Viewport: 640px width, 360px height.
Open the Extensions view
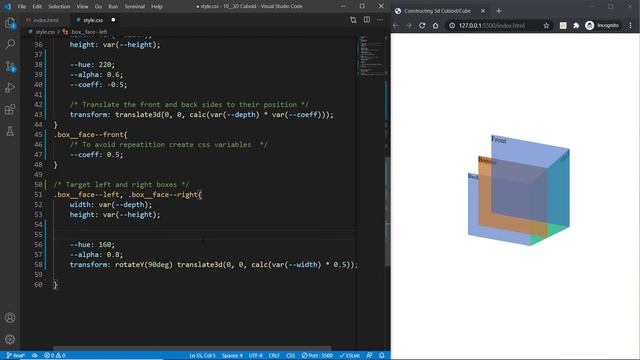click(10, 109)
